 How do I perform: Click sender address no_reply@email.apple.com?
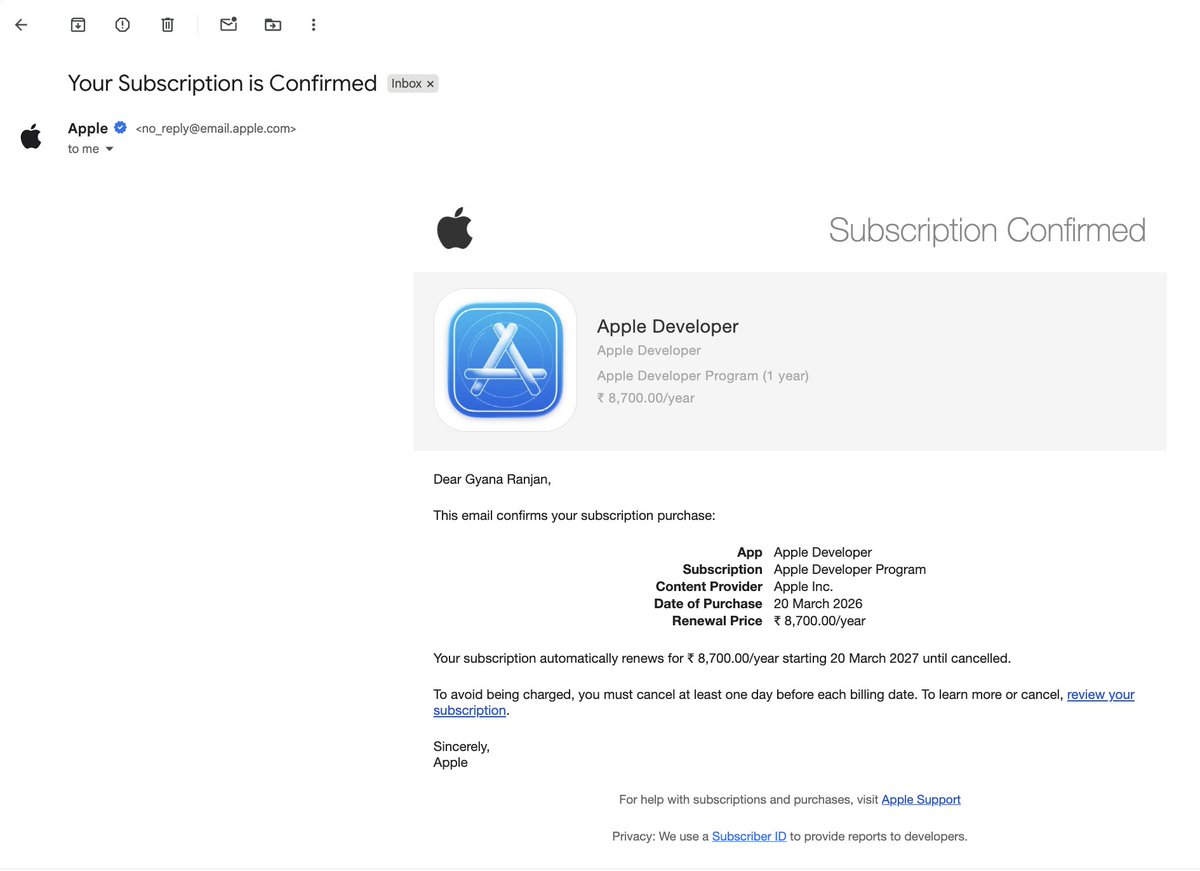[x=216, y=129]
